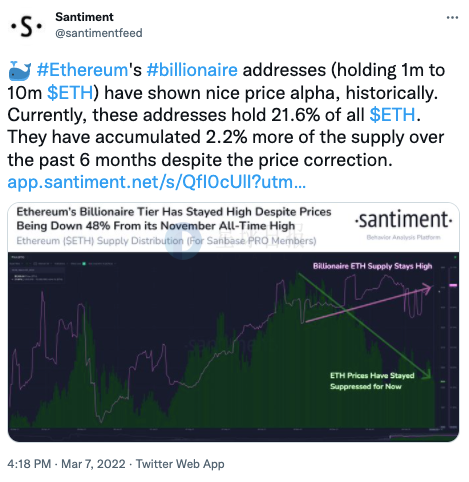Screen dimensions: 469x482
Task: Open the @santimentfeed handle
Action: click(x=99, y=33)
